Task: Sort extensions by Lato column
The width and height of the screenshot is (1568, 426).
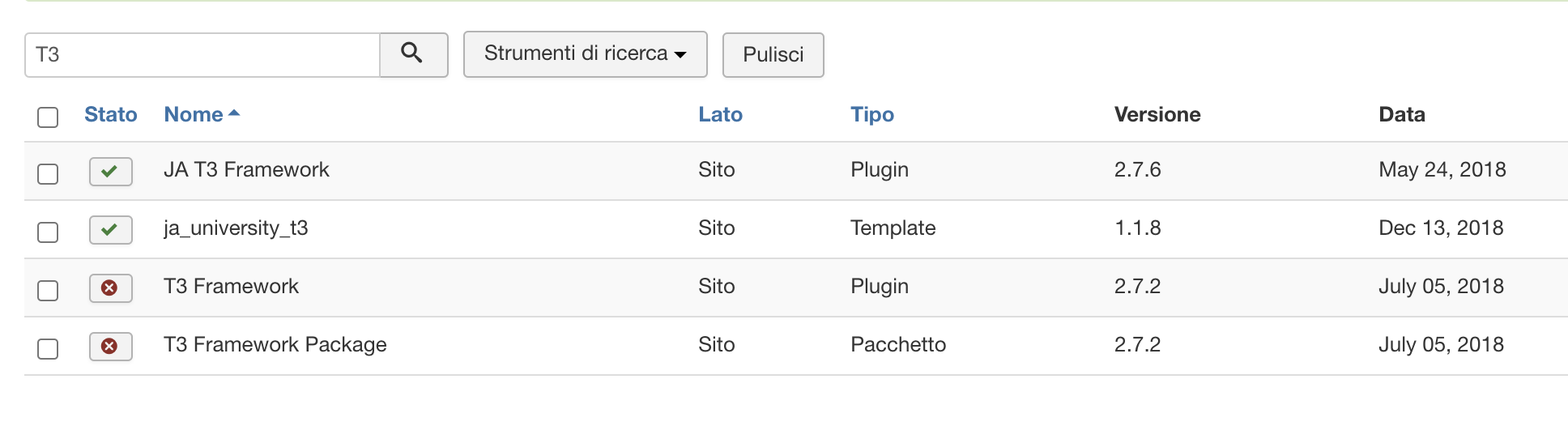Action: pos(720,114)
